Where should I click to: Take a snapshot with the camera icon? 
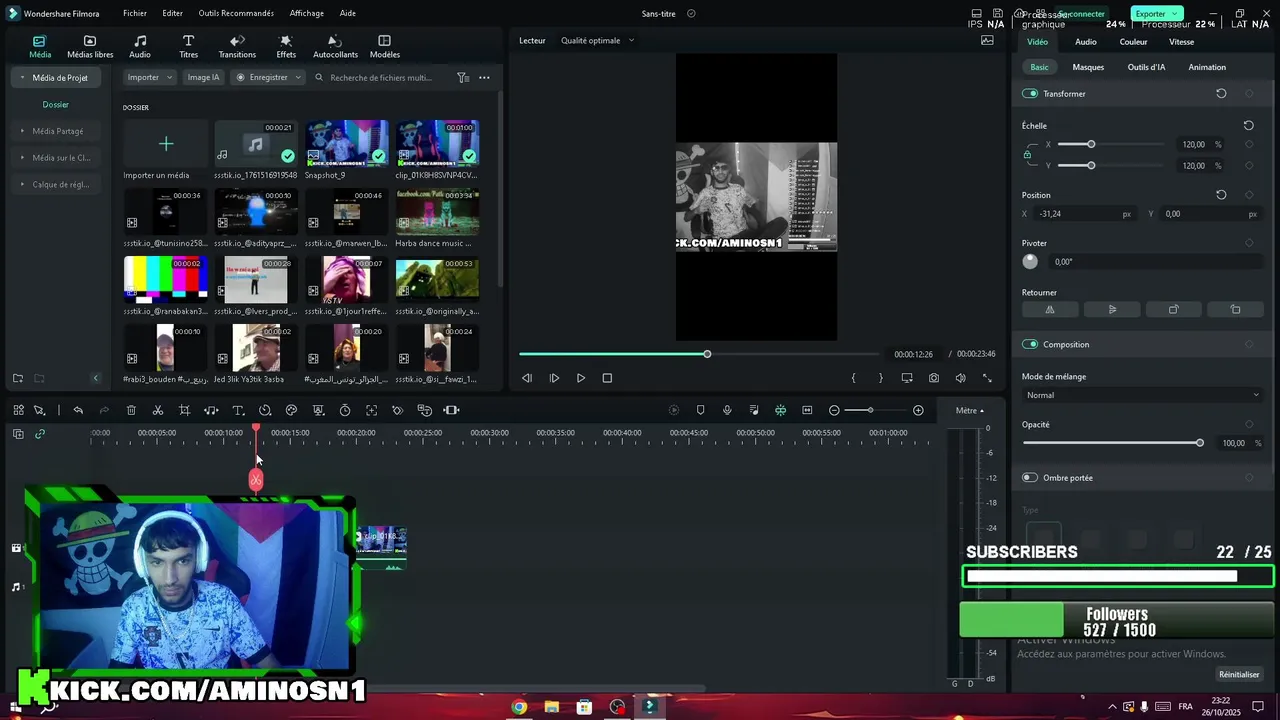click(933, 378)
